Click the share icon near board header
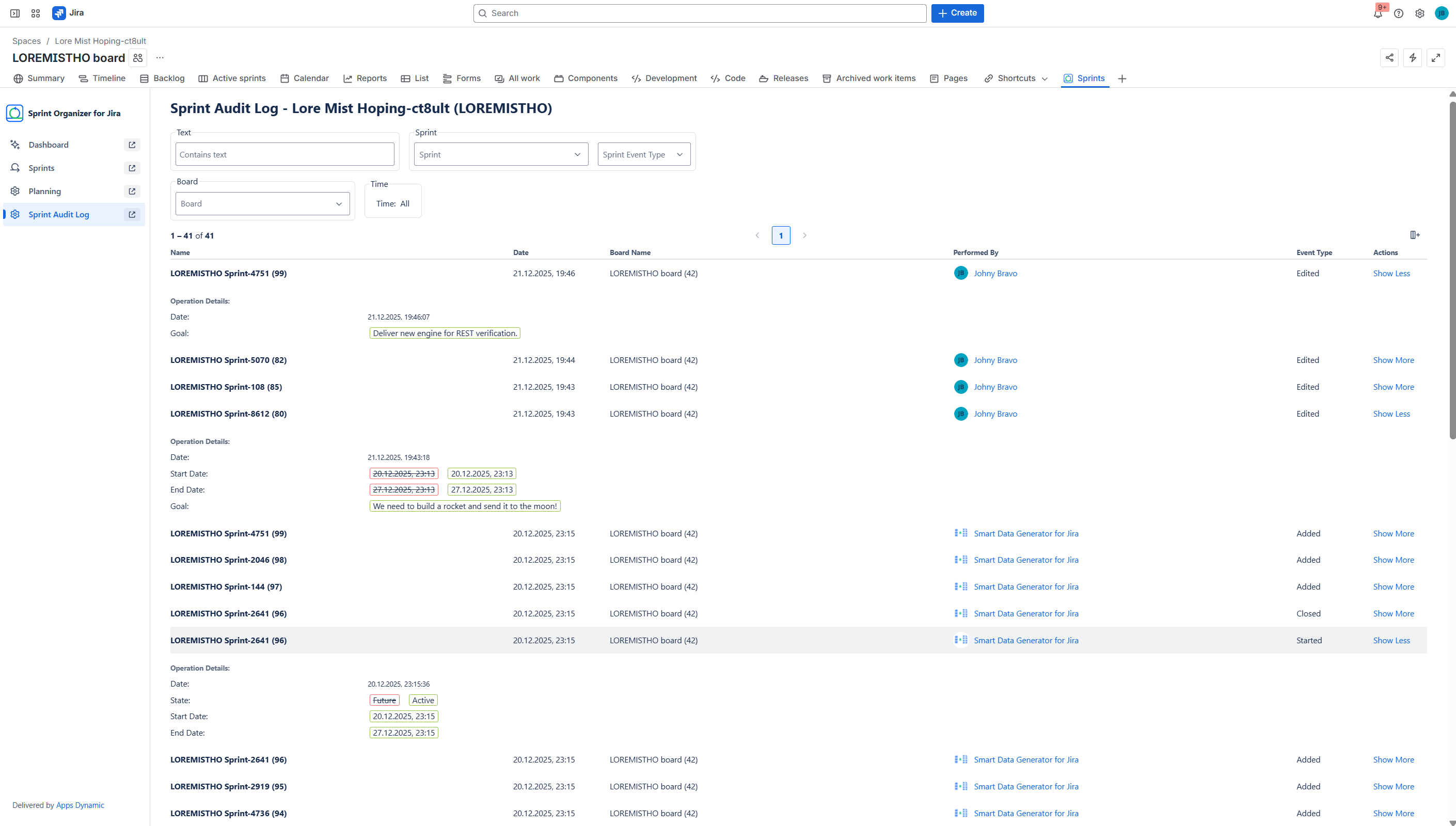The image size is (1456, 826). pos(1389,58)
